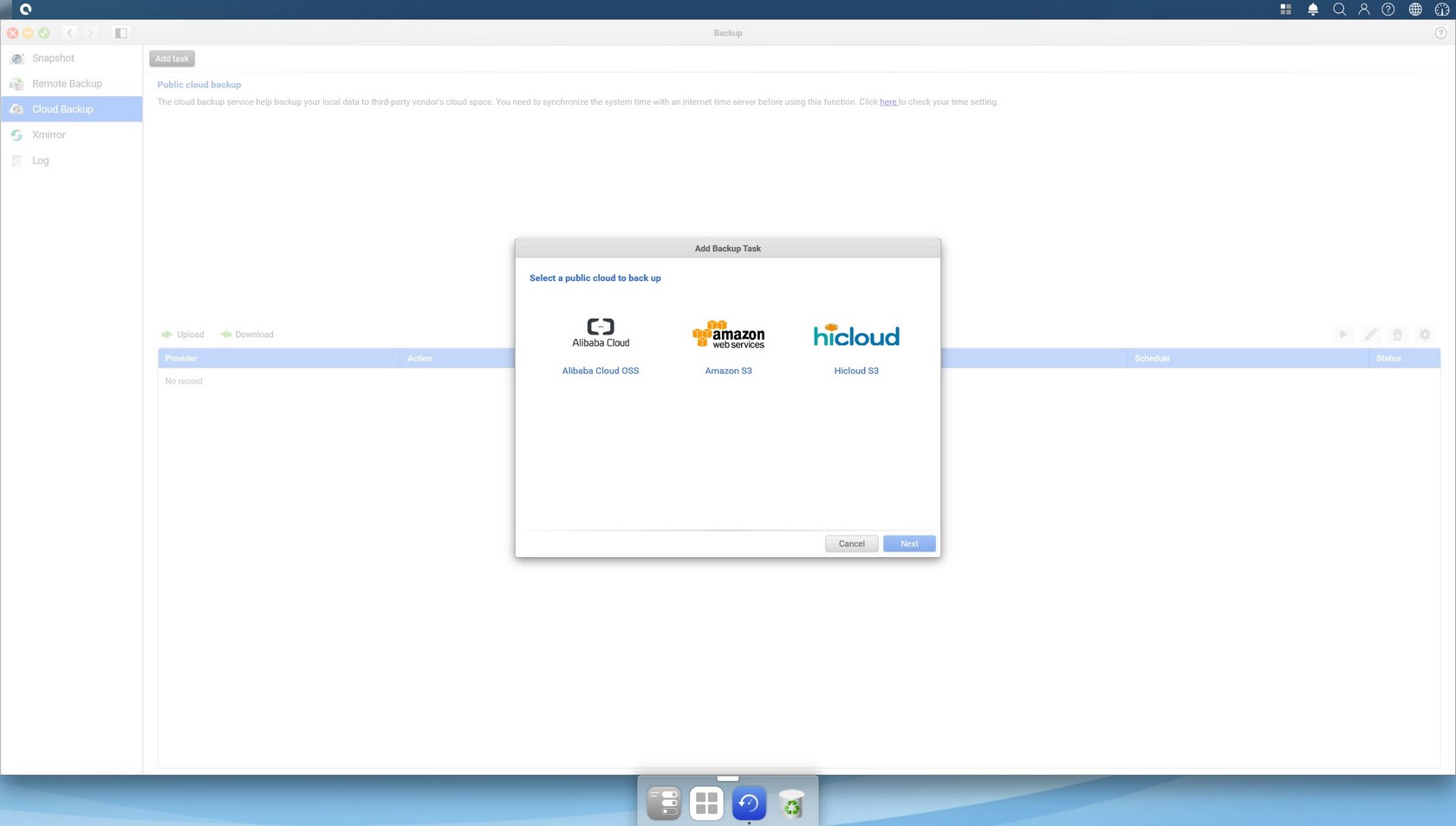
Task: Go back with the left arrow
Action: point(70,33)
